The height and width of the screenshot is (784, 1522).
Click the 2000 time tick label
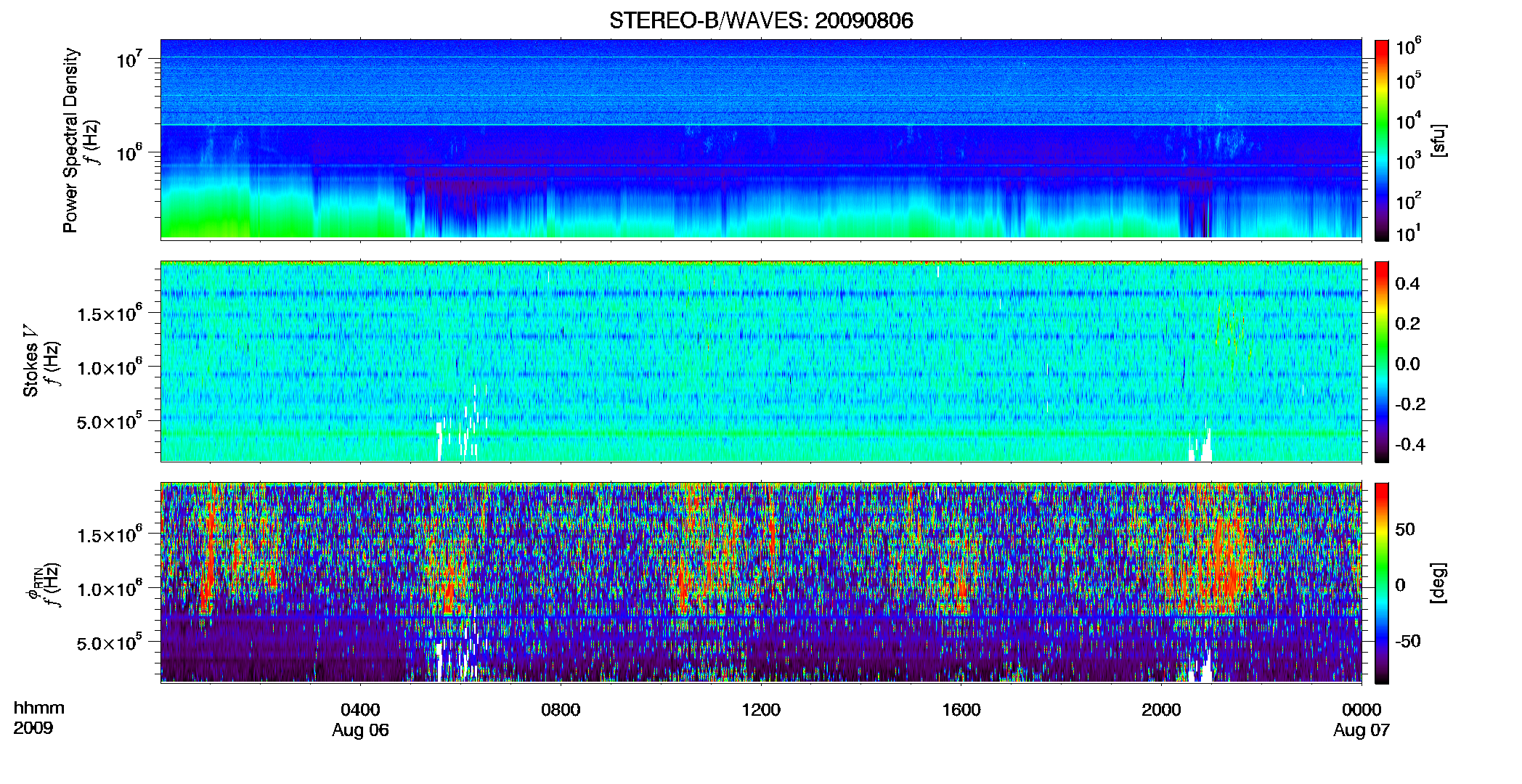click(x=1161, y=709)
